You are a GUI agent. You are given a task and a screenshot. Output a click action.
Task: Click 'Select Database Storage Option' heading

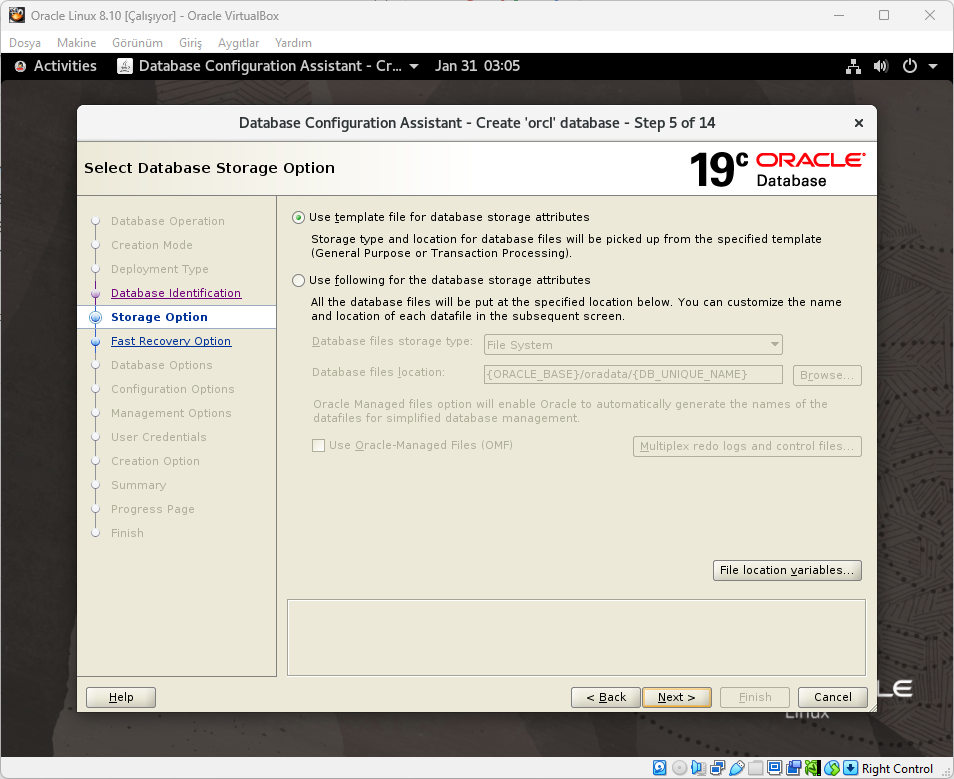209,168
